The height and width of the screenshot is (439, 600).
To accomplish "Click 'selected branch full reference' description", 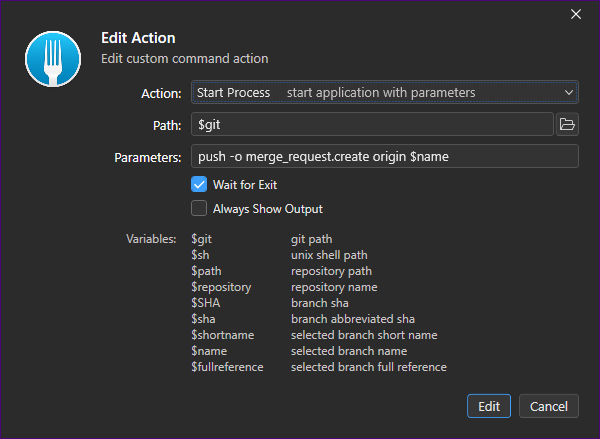I will [x=369, y=367].
